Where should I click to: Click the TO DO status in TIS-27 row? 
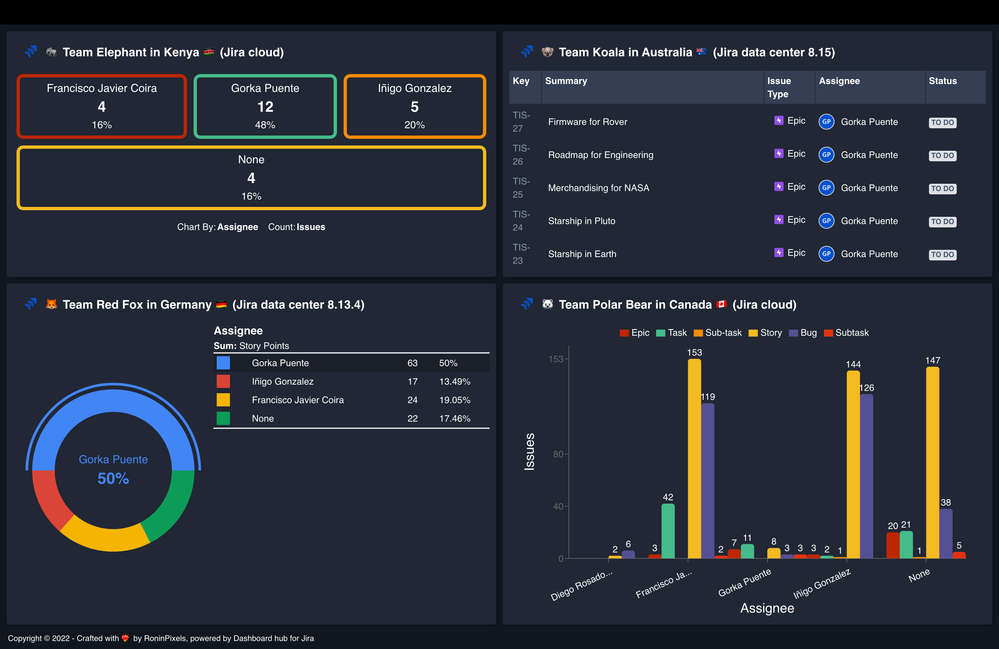pos(942,122)
